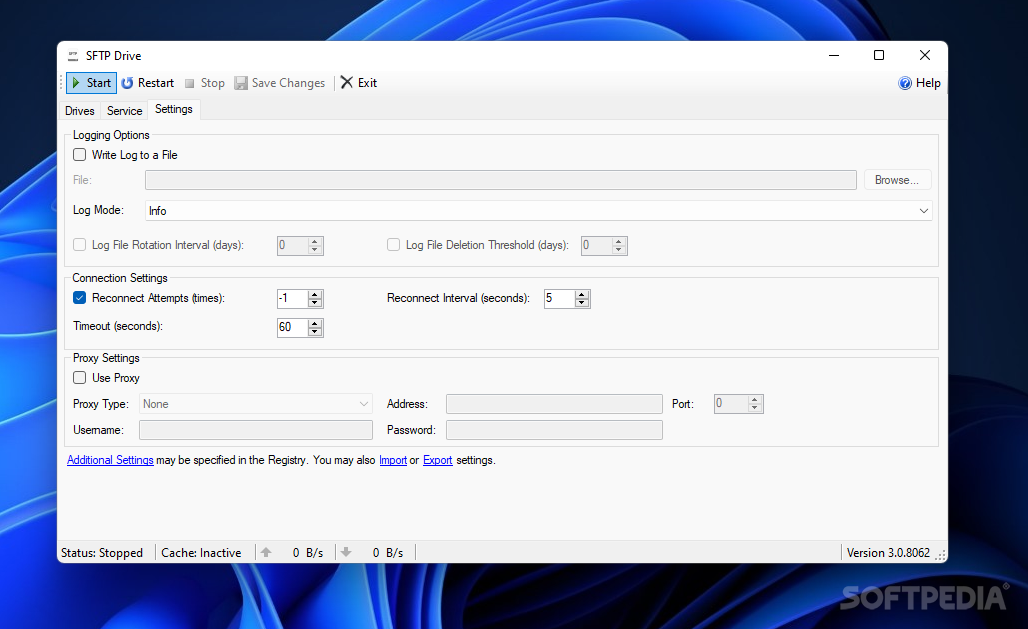Open the Additional Settings link
The width and height of the screenshot is (1028, 629).
pos(110,460)
